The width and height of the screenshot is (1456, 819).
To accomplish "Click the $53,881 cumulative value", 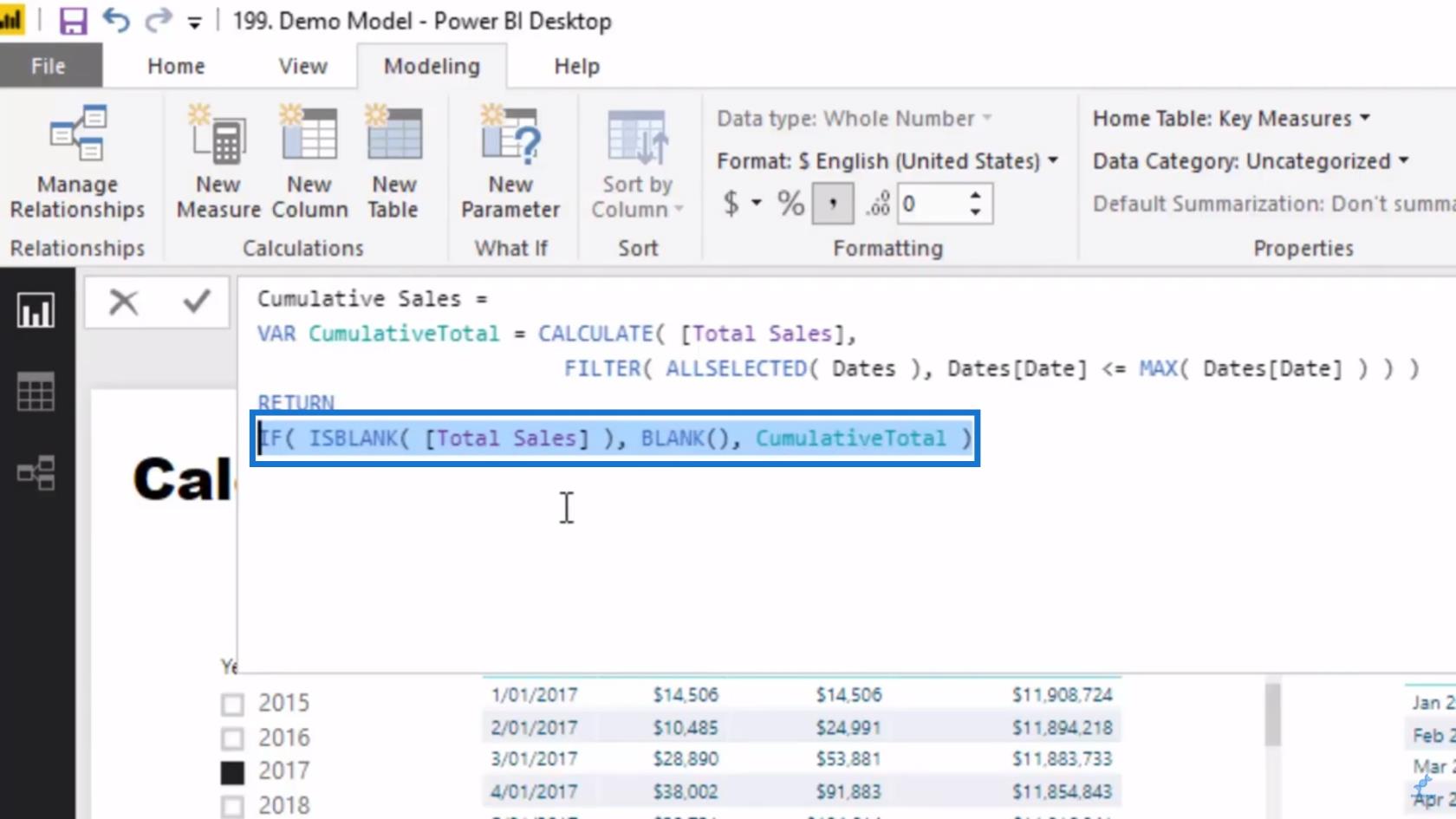I will (848, 759).
